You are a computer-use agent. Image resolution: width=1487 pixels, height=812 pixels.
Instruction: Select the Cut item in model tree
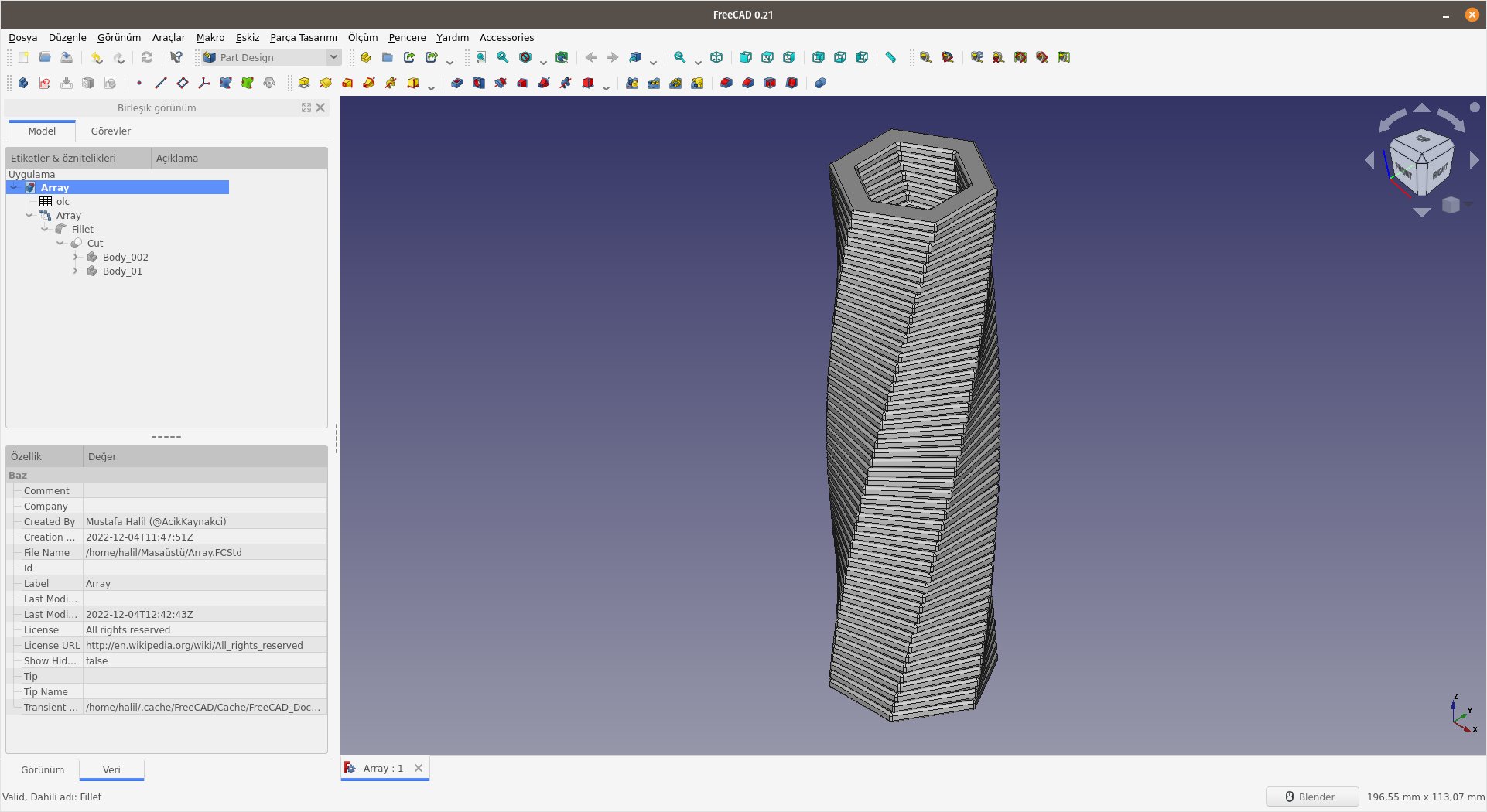(x=95, y=243)
